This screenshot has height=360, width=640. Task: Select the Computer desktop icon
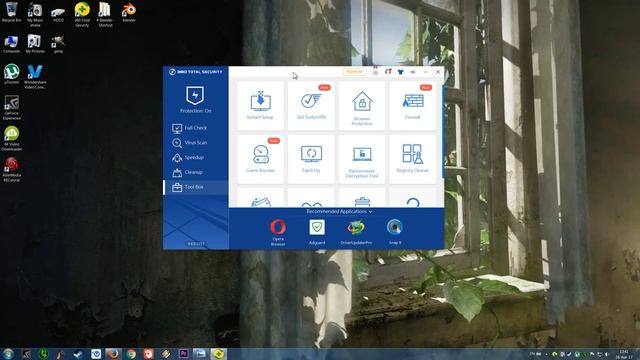[x=11, y=44]
